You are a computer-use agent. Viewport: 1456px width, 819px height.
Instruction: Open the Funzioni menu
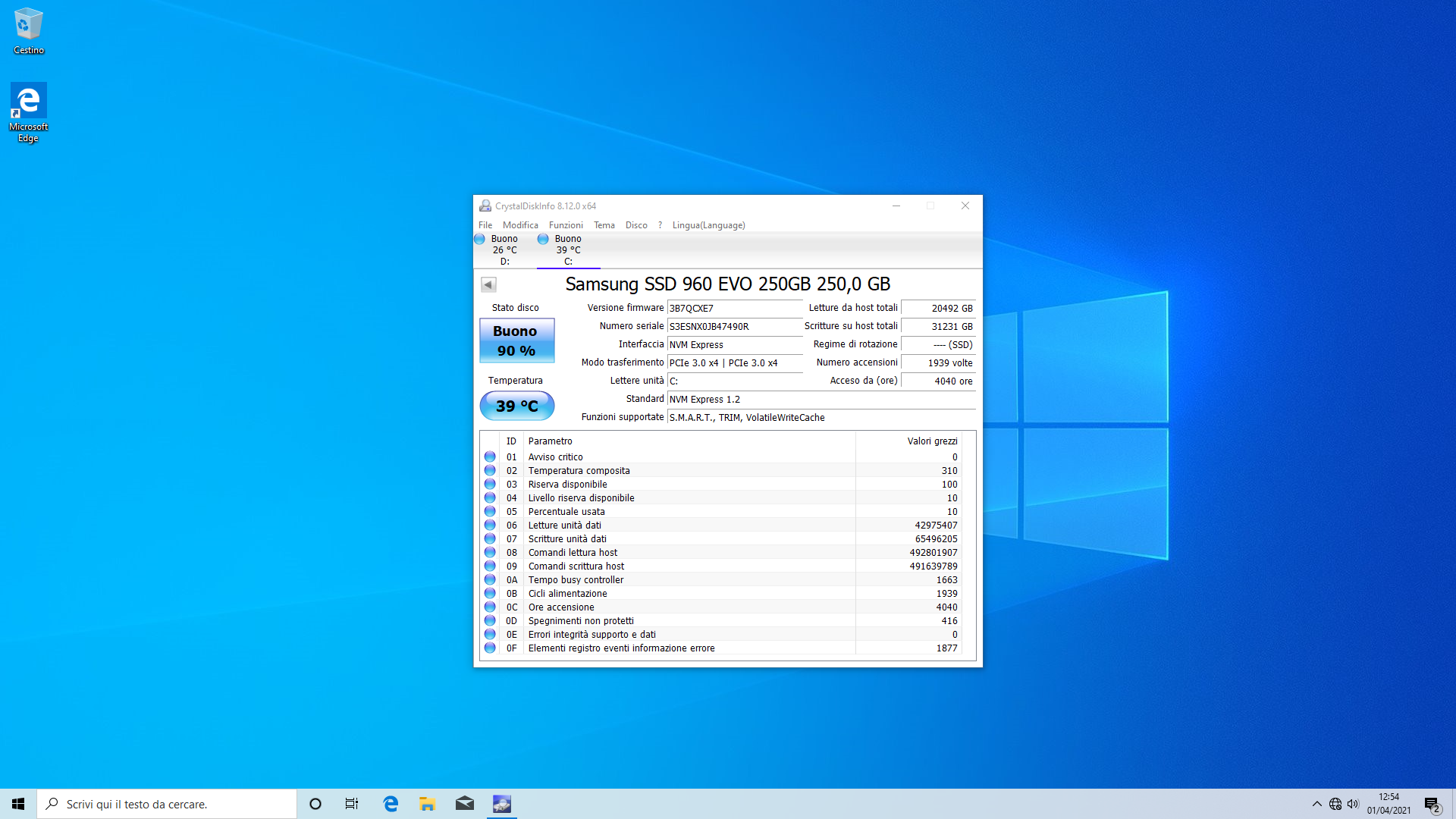point(566,225)
